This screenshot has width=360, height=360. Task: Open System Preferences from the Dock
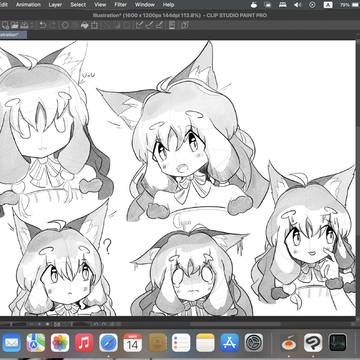(x=254, y=343)
